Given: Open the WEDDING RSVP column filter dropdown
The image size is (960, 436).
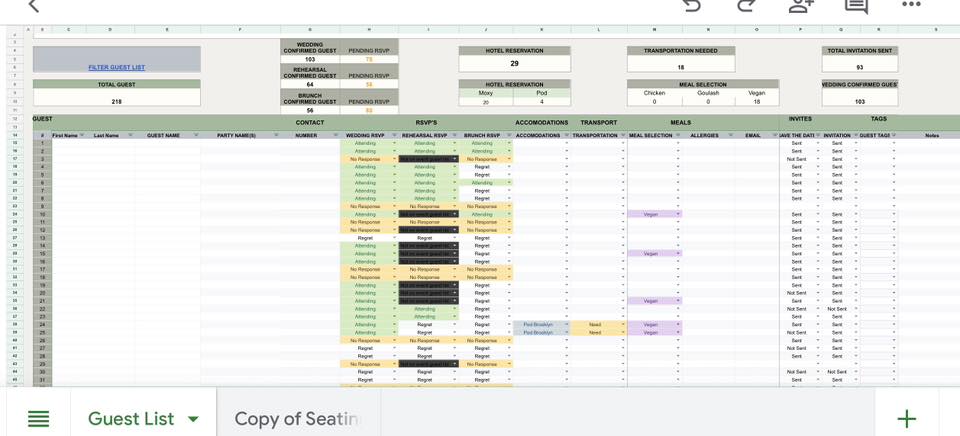Looking at the screenshot, I should (x=395, y=135).
